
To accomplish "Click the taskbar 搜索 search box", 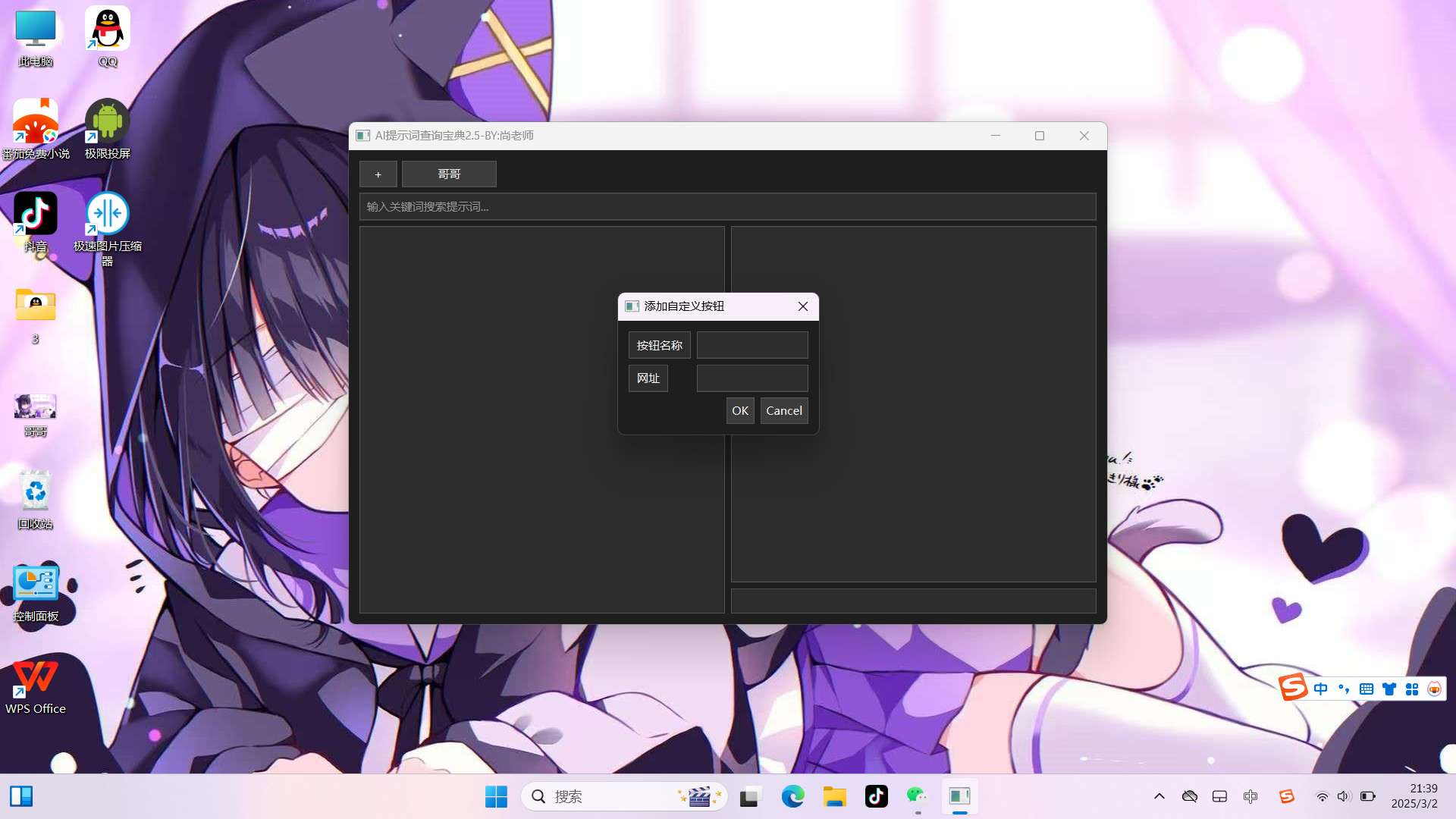I will tap(623, 796).
